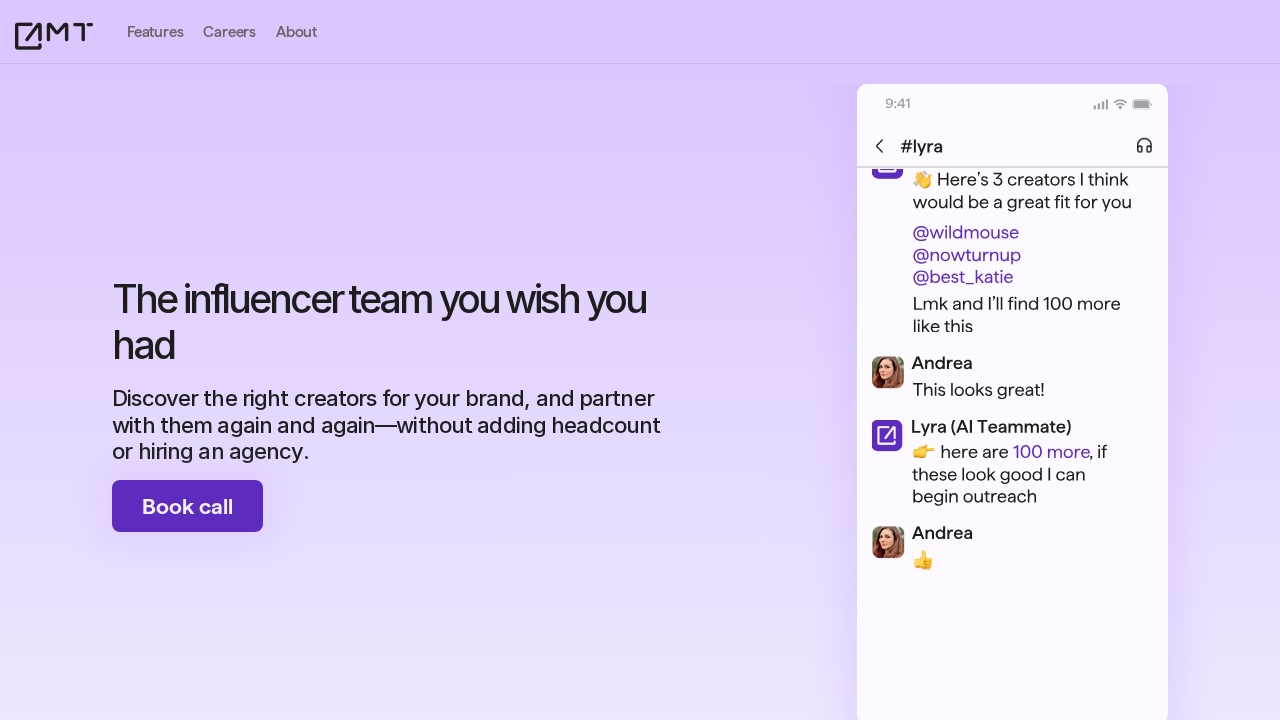The height and width of the screenshot is (720, 1280).
Task: Click the Wi-Fi status icon
Action: pos(1118,103)
